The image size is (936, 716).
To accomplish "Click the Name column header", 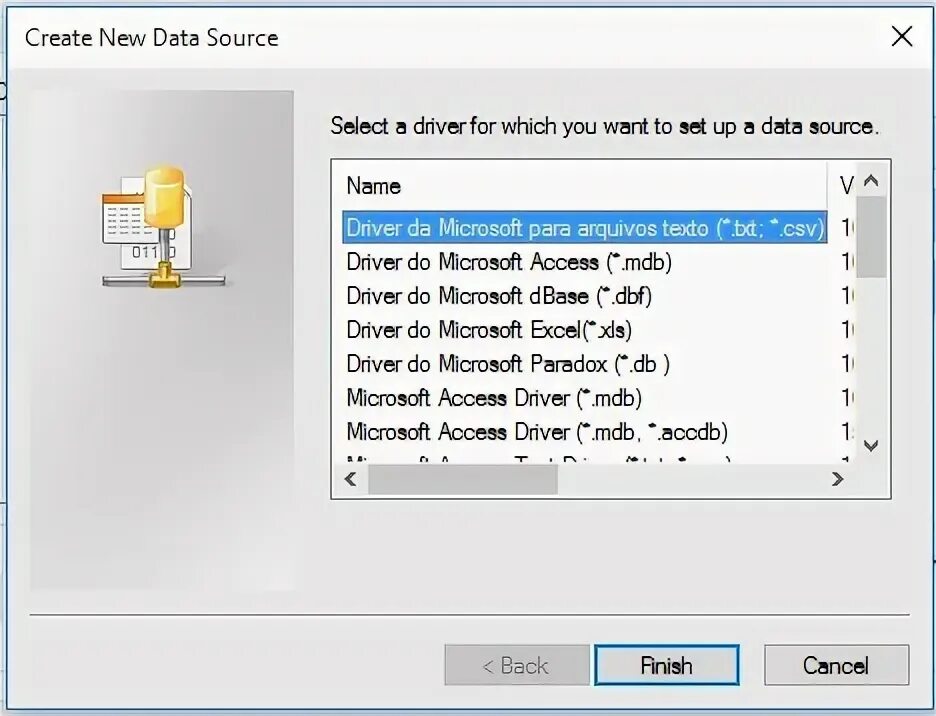I will click(374, 186).
